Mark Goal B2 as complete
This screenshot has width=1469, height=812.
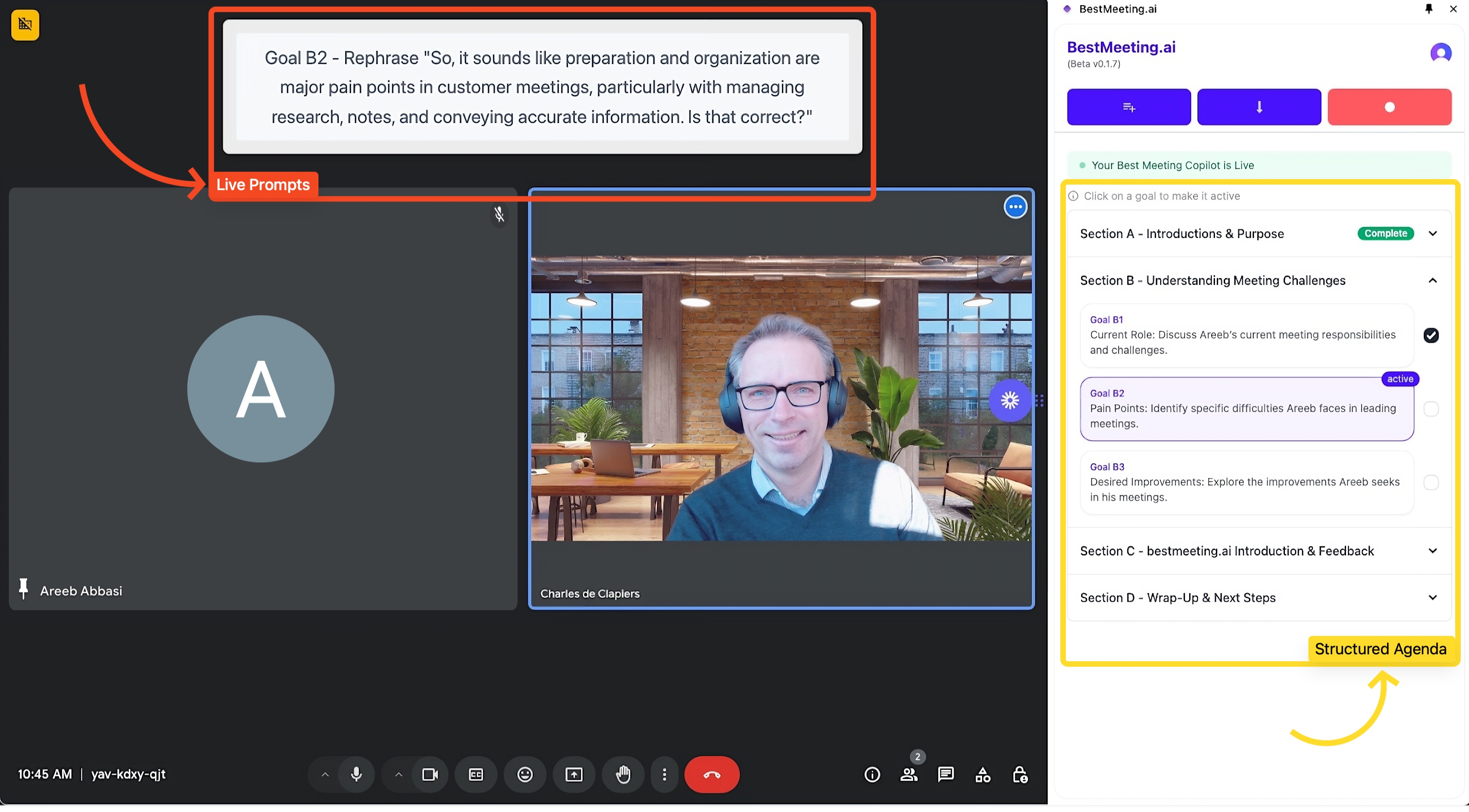pyautogui.click(x=1431, y=409)
